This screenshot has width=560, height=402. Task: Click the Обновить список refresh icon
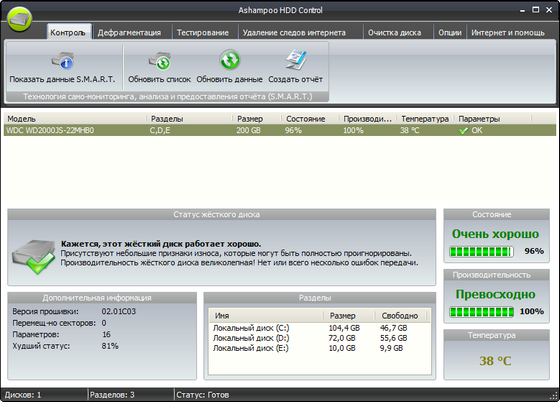(x=160, y=61)
